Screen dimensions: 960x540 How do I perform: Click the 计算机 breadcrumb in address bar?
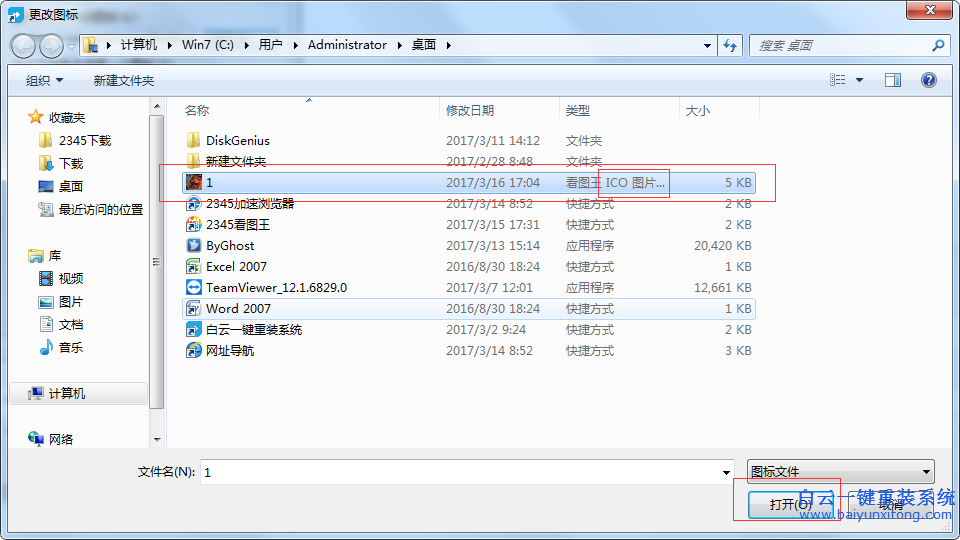click(138, 45)
